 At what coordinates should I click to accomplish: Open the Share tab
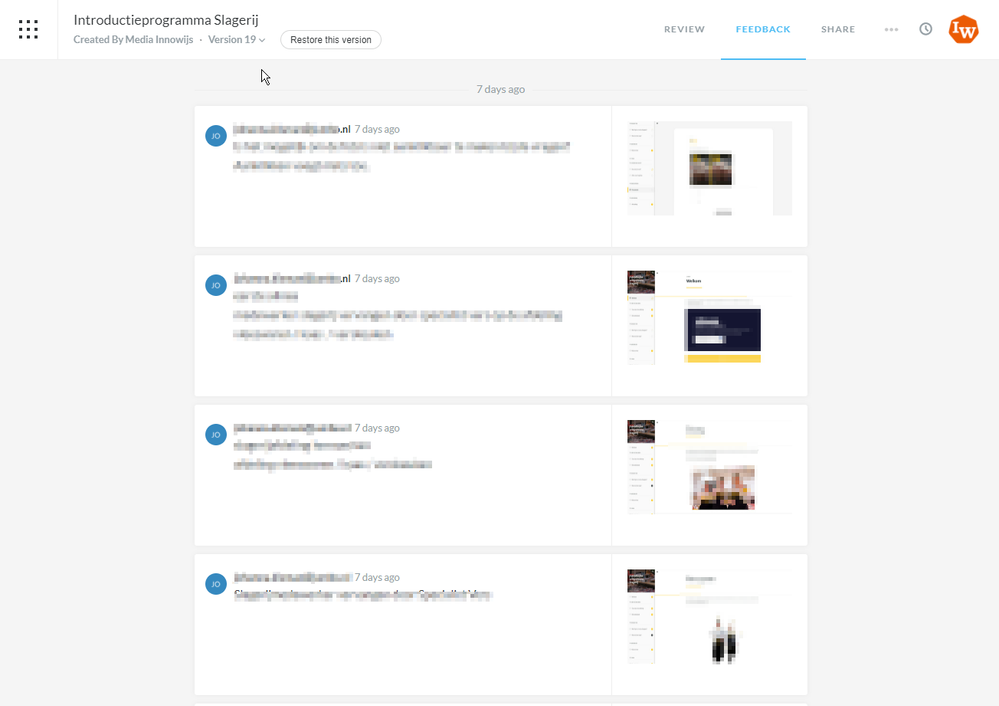[838, 29]
